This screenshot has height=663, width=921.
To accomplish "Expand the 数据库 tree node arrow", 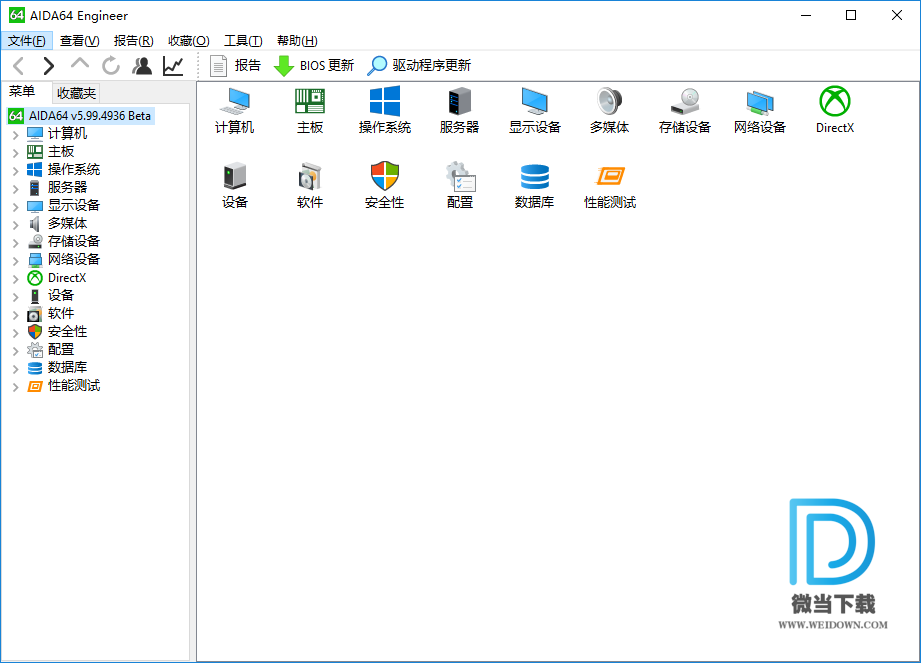I will pos(15,369).
